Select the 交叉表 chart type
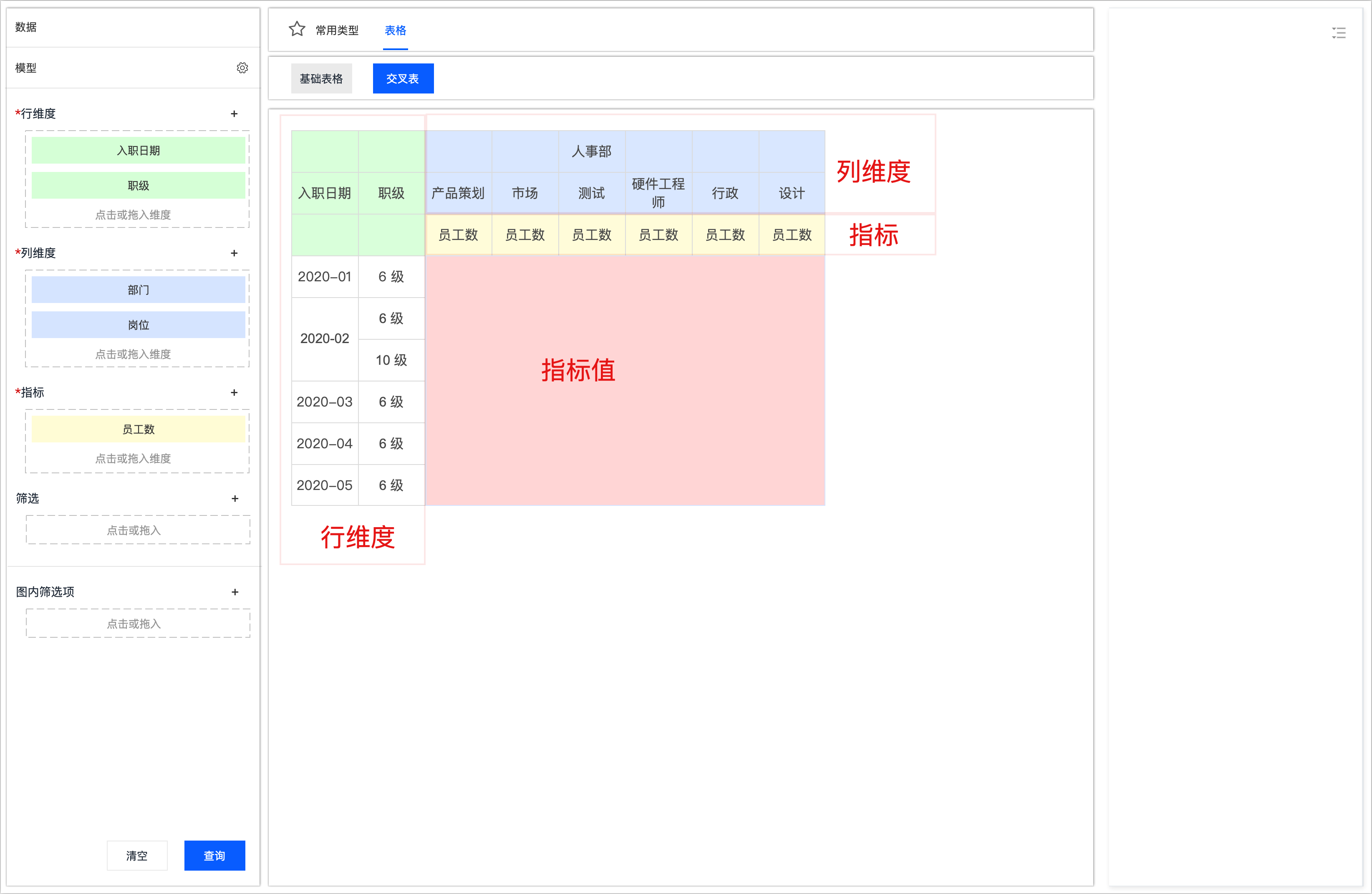The height and width of the screenshot is (894, 1372). click(403, 78)
